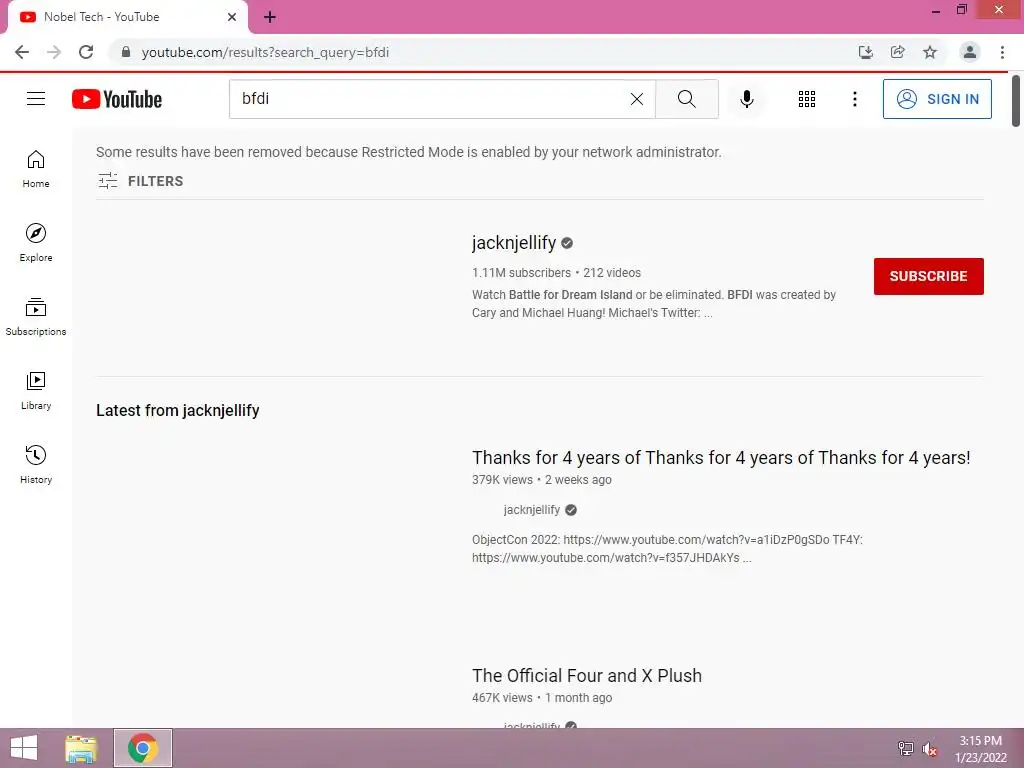Viewport: 1024px width, 768px height.
Task: Open the YouTube hamburger guide menu
Action: click(x=36, y=99)
